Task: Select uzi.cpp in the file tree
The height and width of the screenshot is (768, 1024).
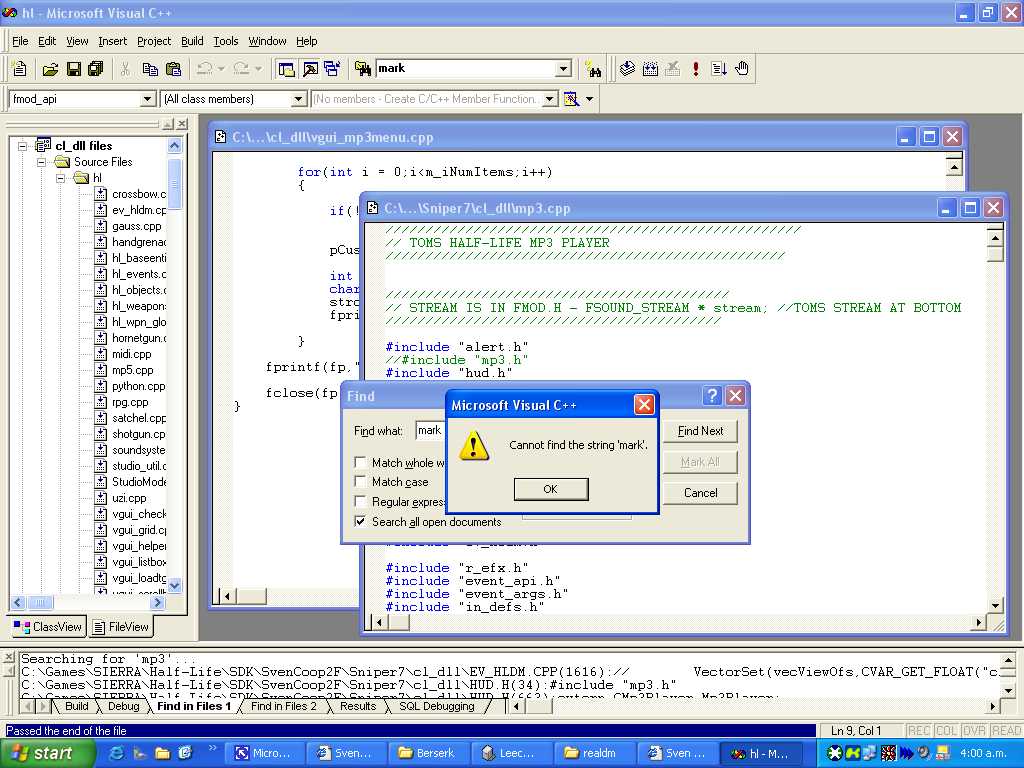Action: tap(129, 498)
